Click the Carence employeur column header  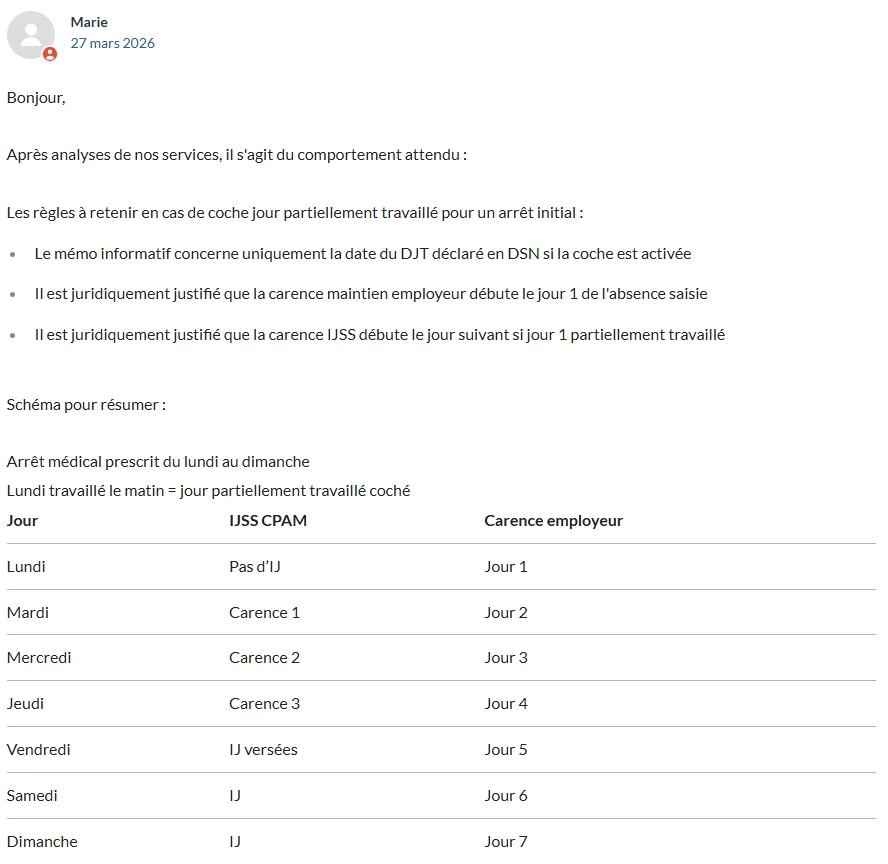pos(553,520)
